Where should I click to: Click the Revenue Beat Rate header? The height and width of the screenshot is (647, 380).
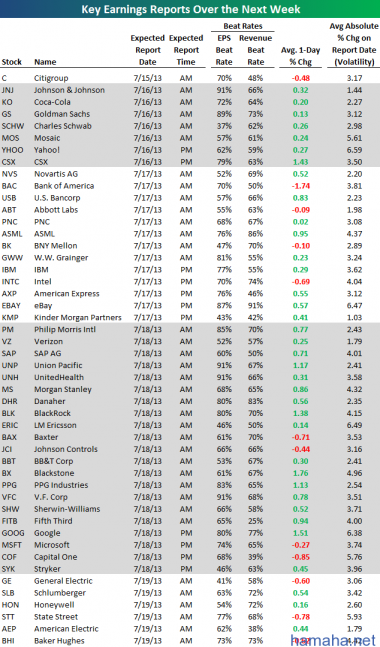pos(255,50)
